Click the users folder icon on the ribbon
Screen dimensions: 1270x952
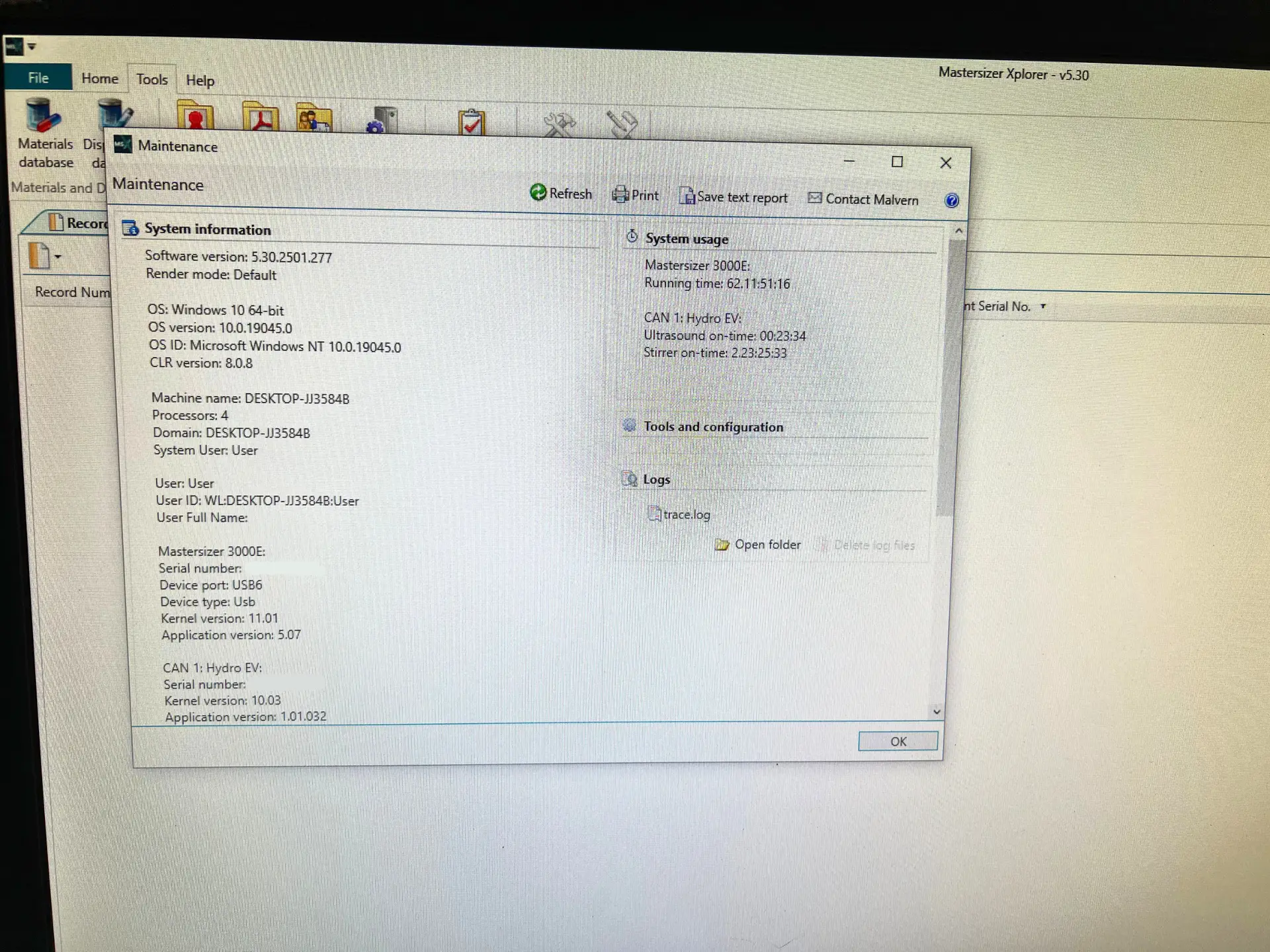[x=314, y=118]
